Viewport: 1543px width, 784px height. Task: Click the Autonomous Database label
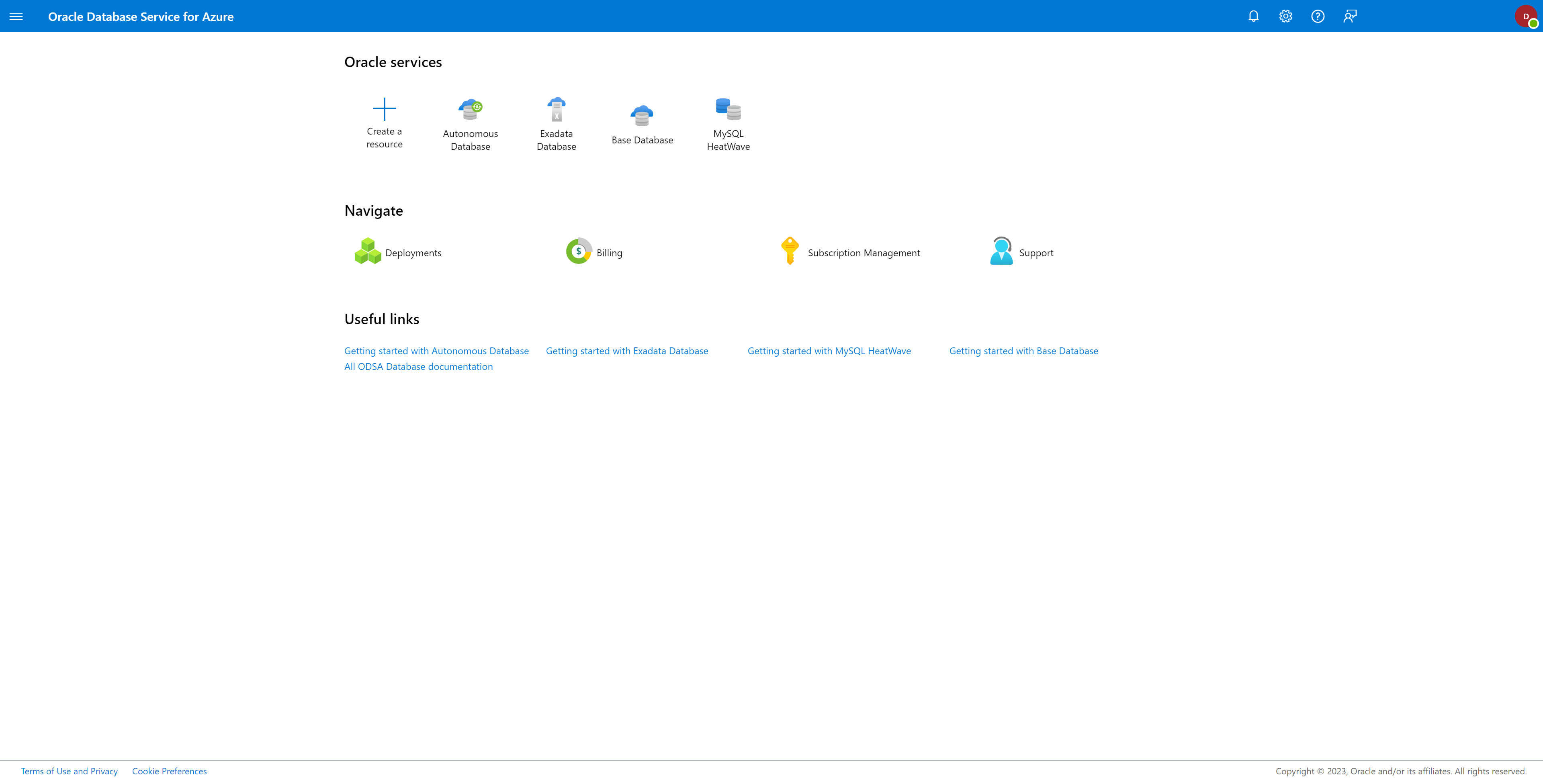tap(470, 140)
